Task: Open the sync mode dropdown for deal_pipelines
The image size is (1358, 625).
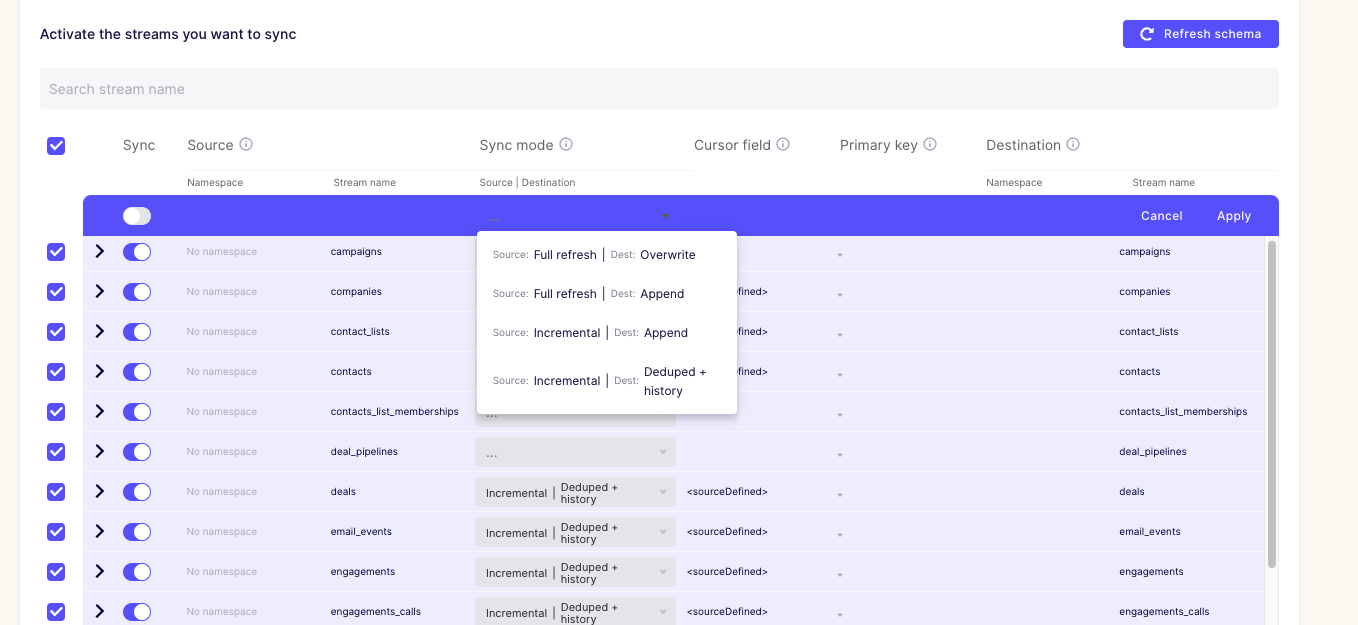Action: pyautogui.click(x=575, y=451)
